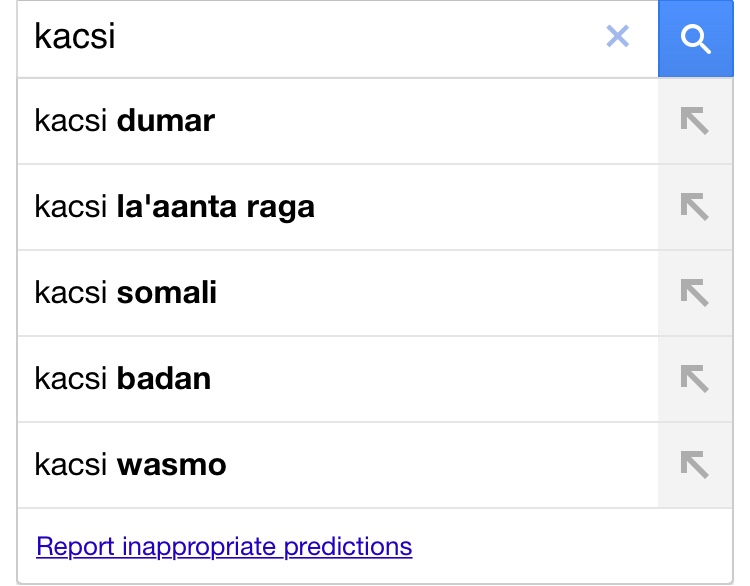Pick the 'kacsi badan' suggestion
This screenshot has width=750, height=586.
click(x=338, y=379)
